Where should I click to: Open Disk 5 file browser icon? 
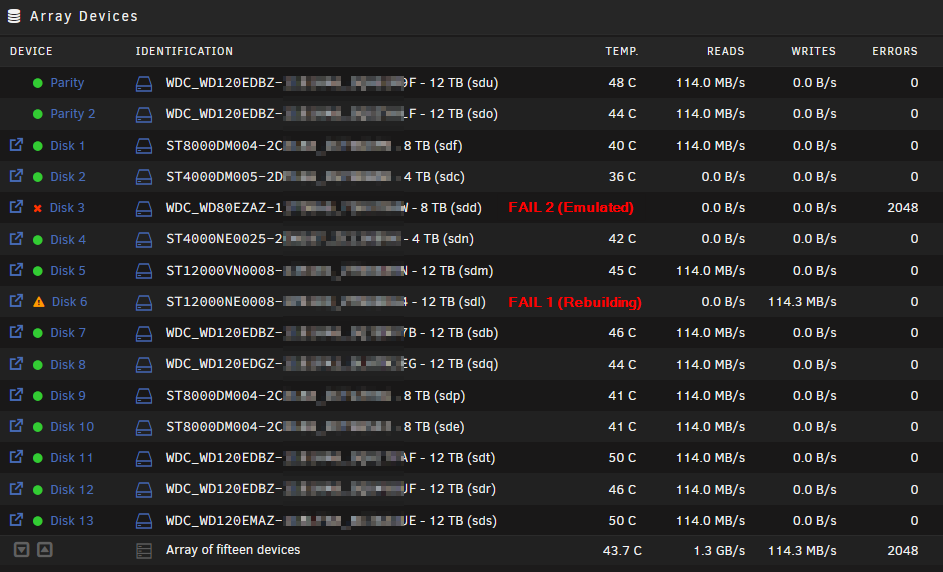16,269
